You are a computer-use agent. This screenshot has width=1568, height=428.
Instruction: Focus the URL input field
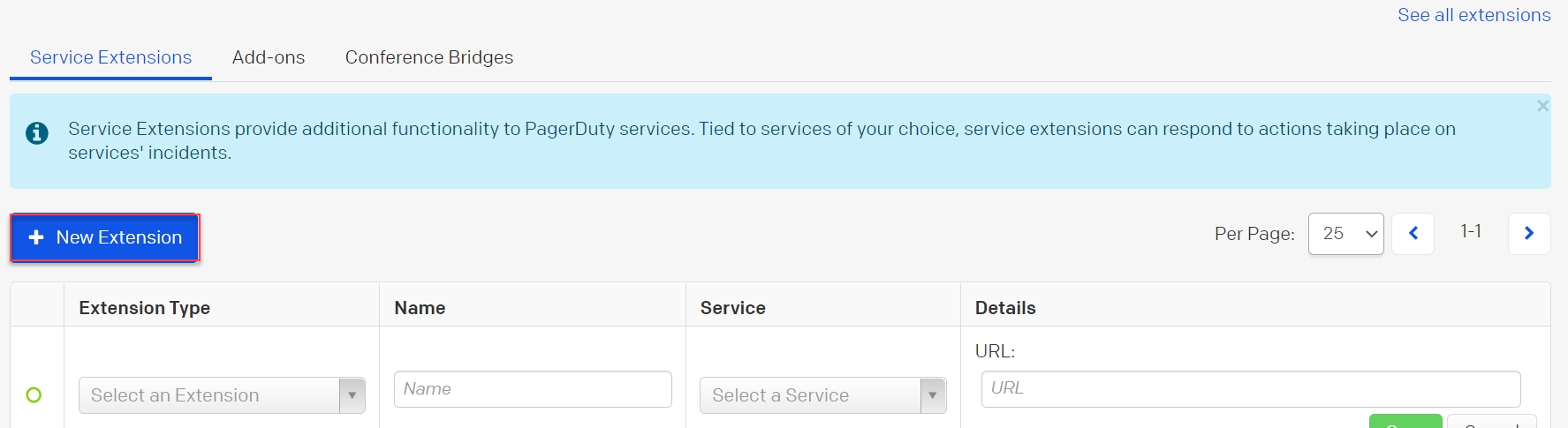tap(1250, 388)
